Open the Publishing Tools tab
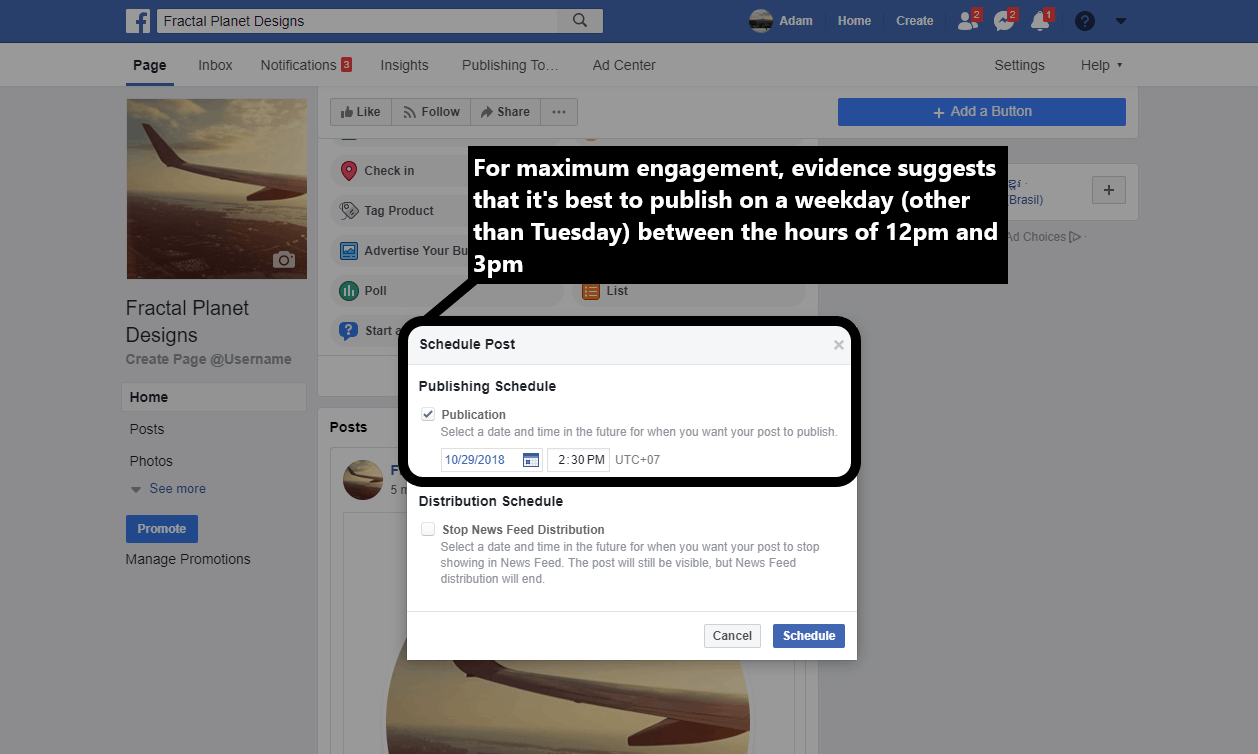 pos(510,65)
